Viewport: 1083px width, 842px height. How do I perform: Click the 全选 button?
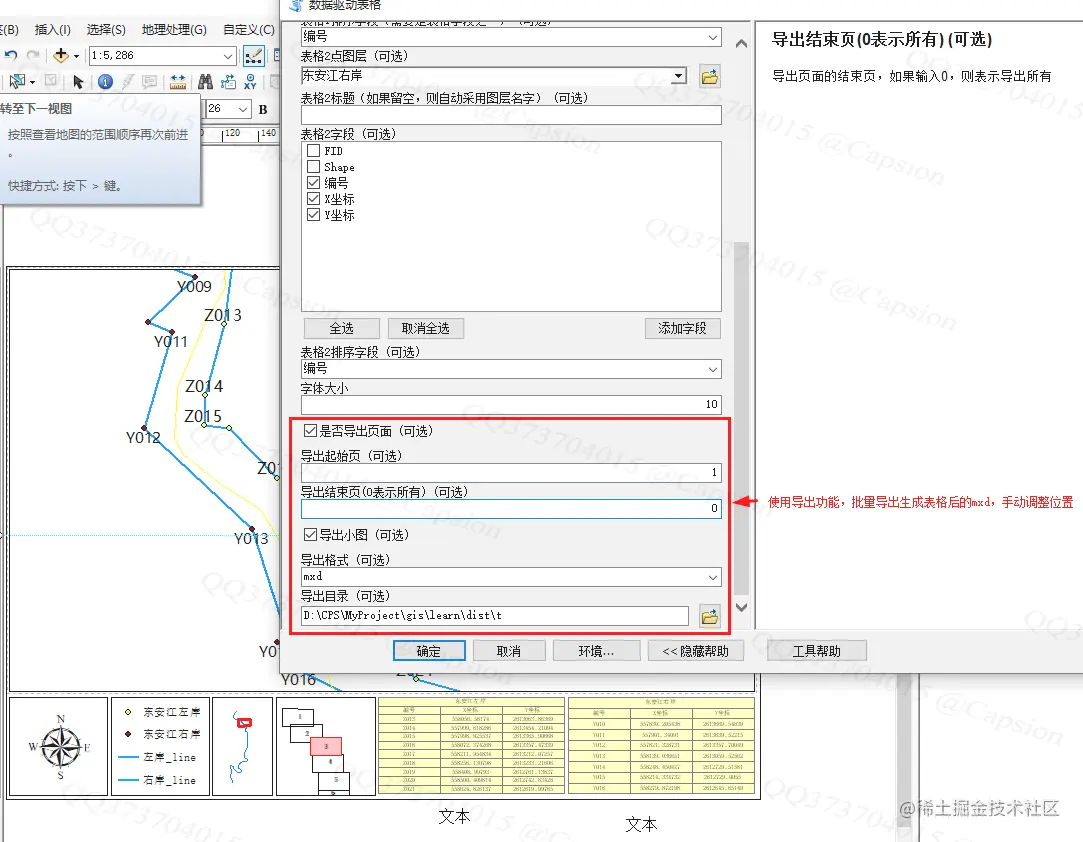[341, 328]
